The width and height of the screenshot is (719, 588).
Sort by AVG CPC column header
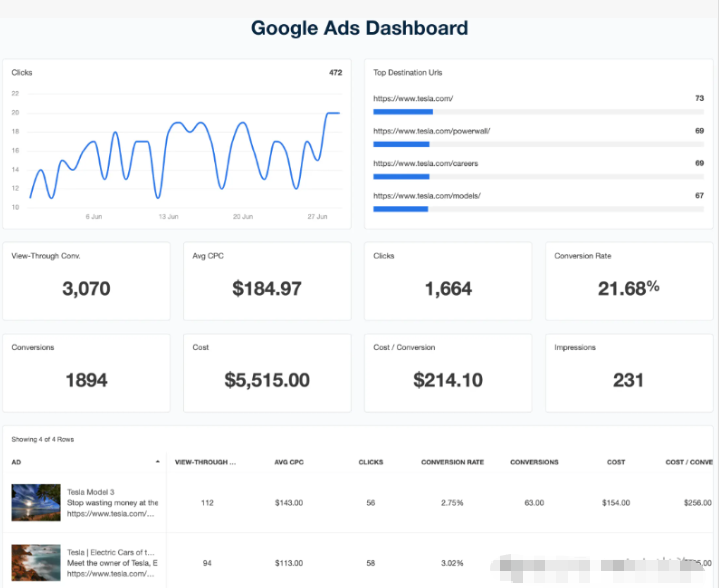pyautogui.click(x=289, y=462)
